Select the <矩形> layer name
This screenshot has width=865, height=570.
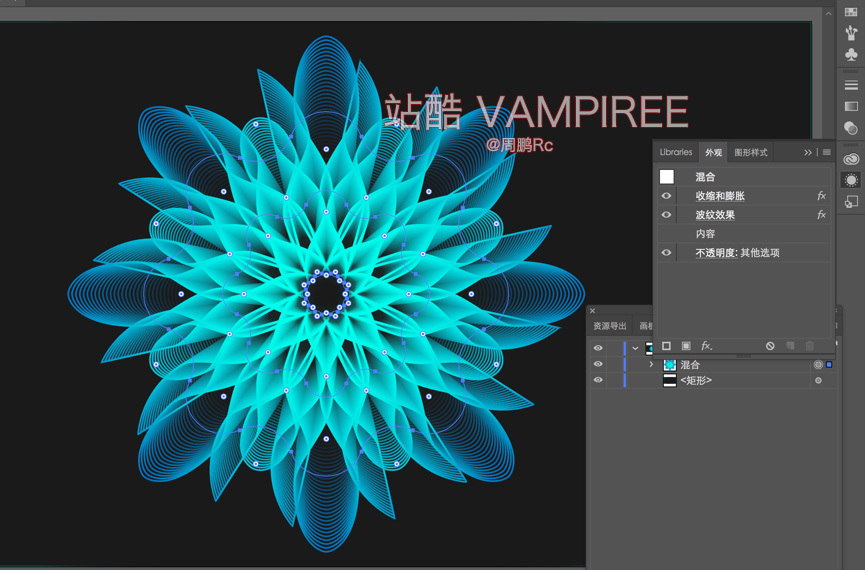click(696, 380)
